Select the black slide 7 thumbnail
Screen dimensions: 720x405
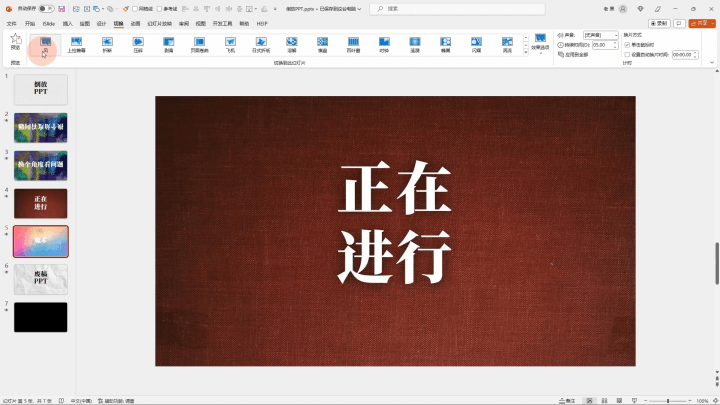(x=40, y=317)
